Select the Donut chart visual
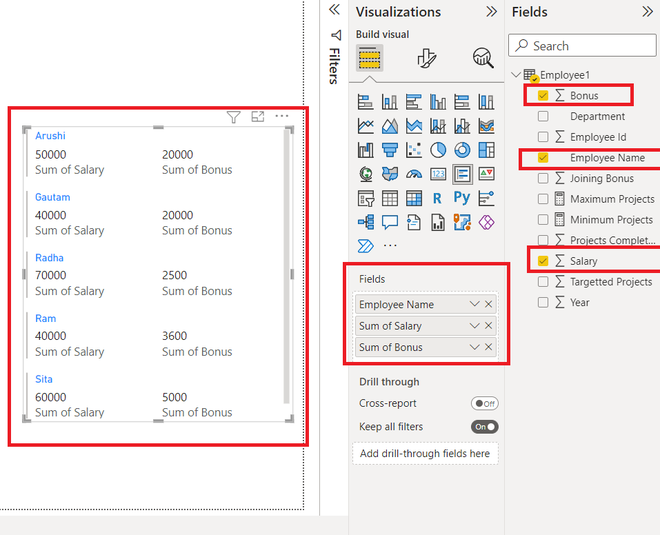660x535 pixels. (462, 150)
